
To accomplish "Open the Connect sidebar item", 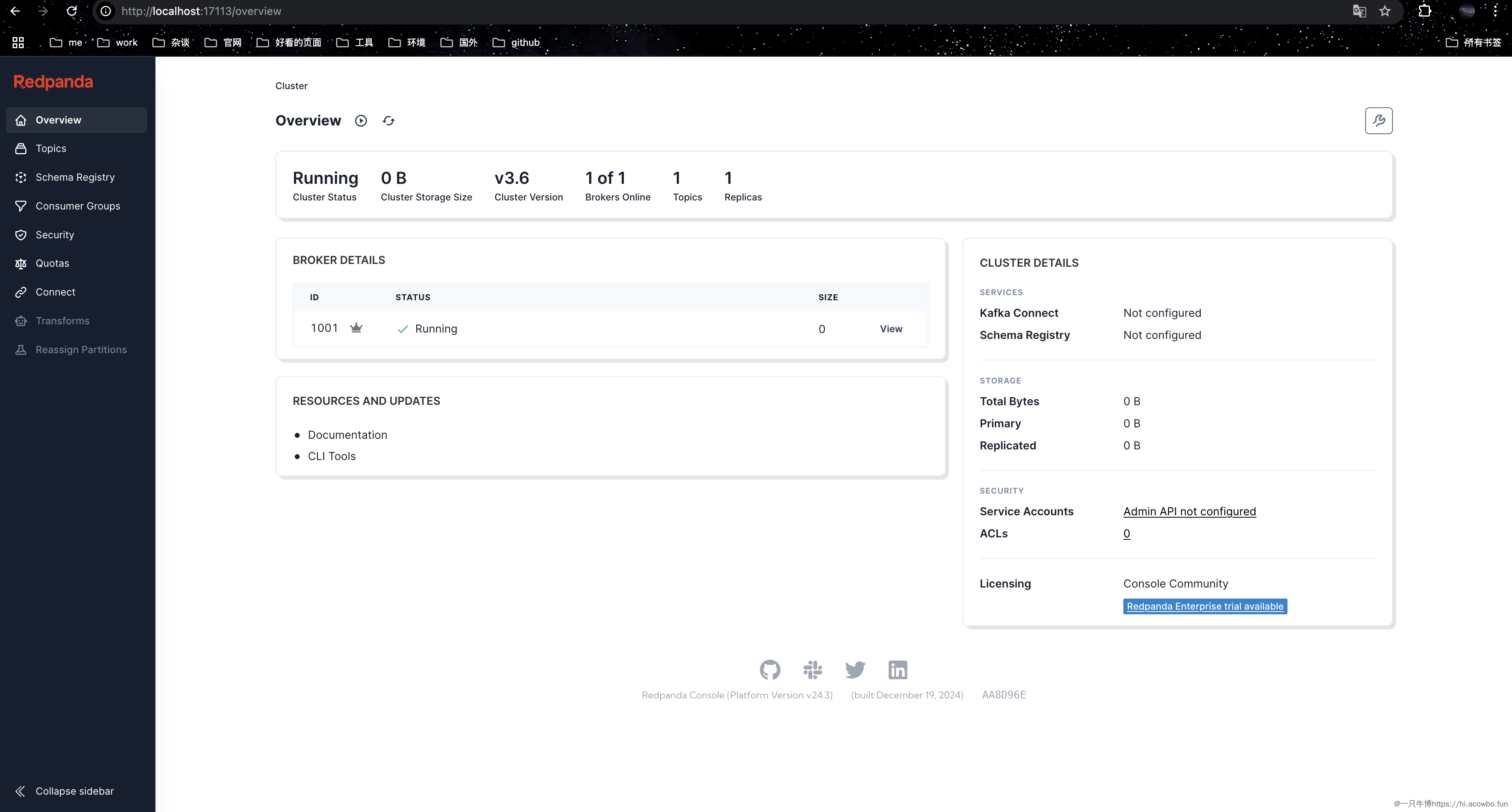I will (x=76, y=292).
